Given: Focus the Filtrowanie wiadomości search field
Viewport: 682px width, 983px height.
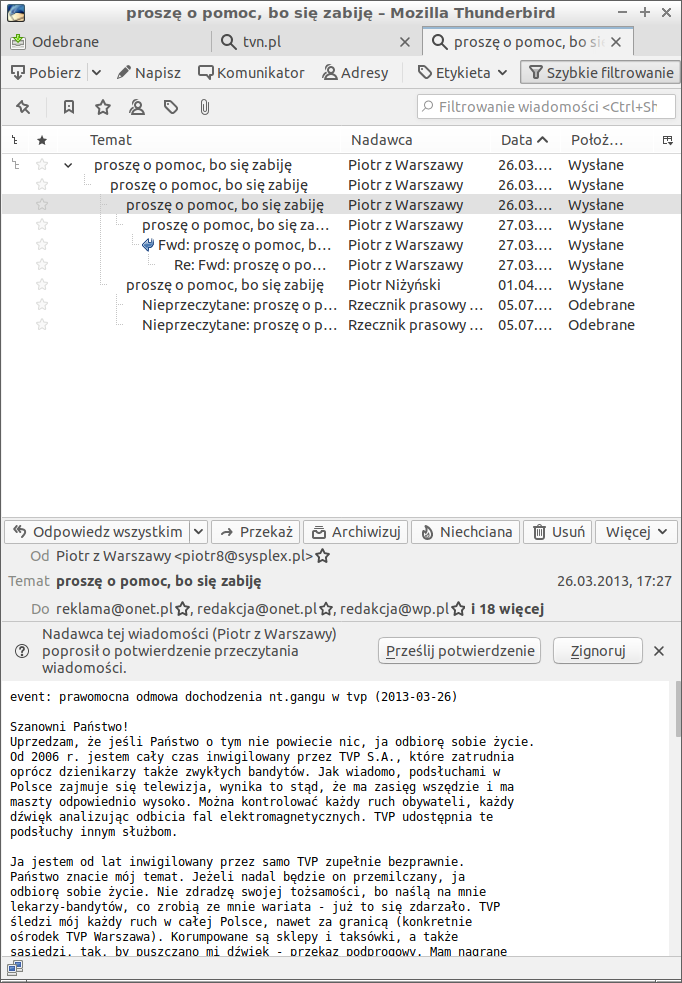Looking at the screenshot, I should coord(546,107).
